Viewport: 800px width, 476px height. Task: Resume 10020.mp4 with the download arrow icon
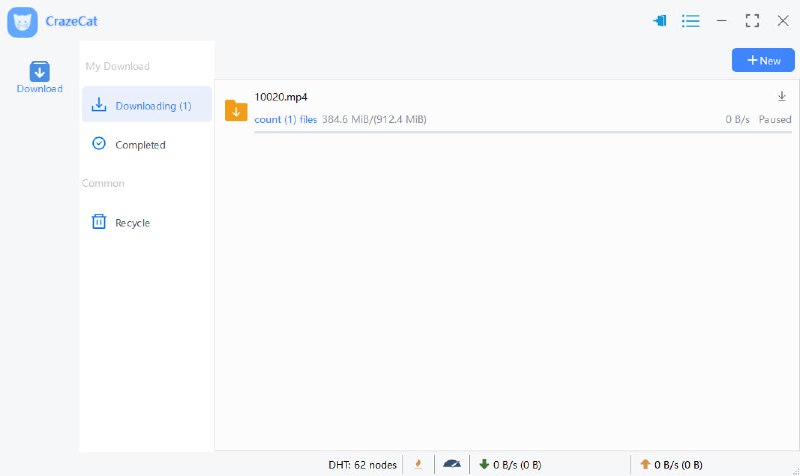coord(782,96)
